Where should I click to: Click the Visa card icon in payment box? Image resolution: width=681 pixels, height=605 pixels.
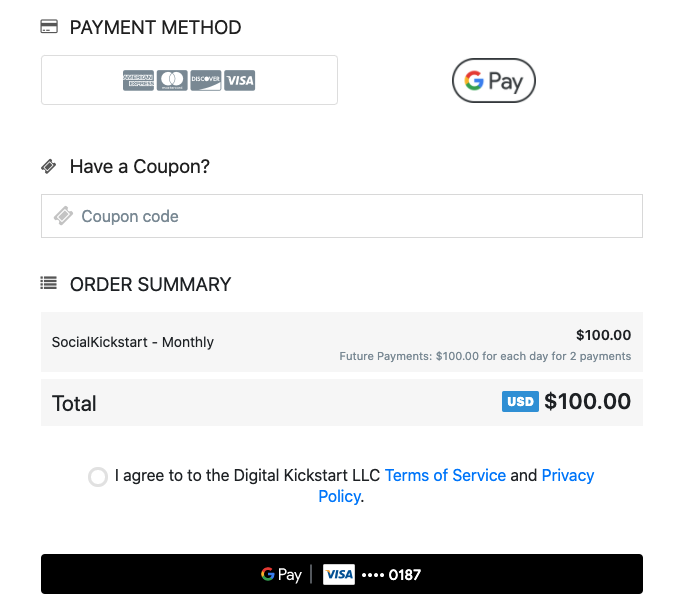(x=240, y=80)
